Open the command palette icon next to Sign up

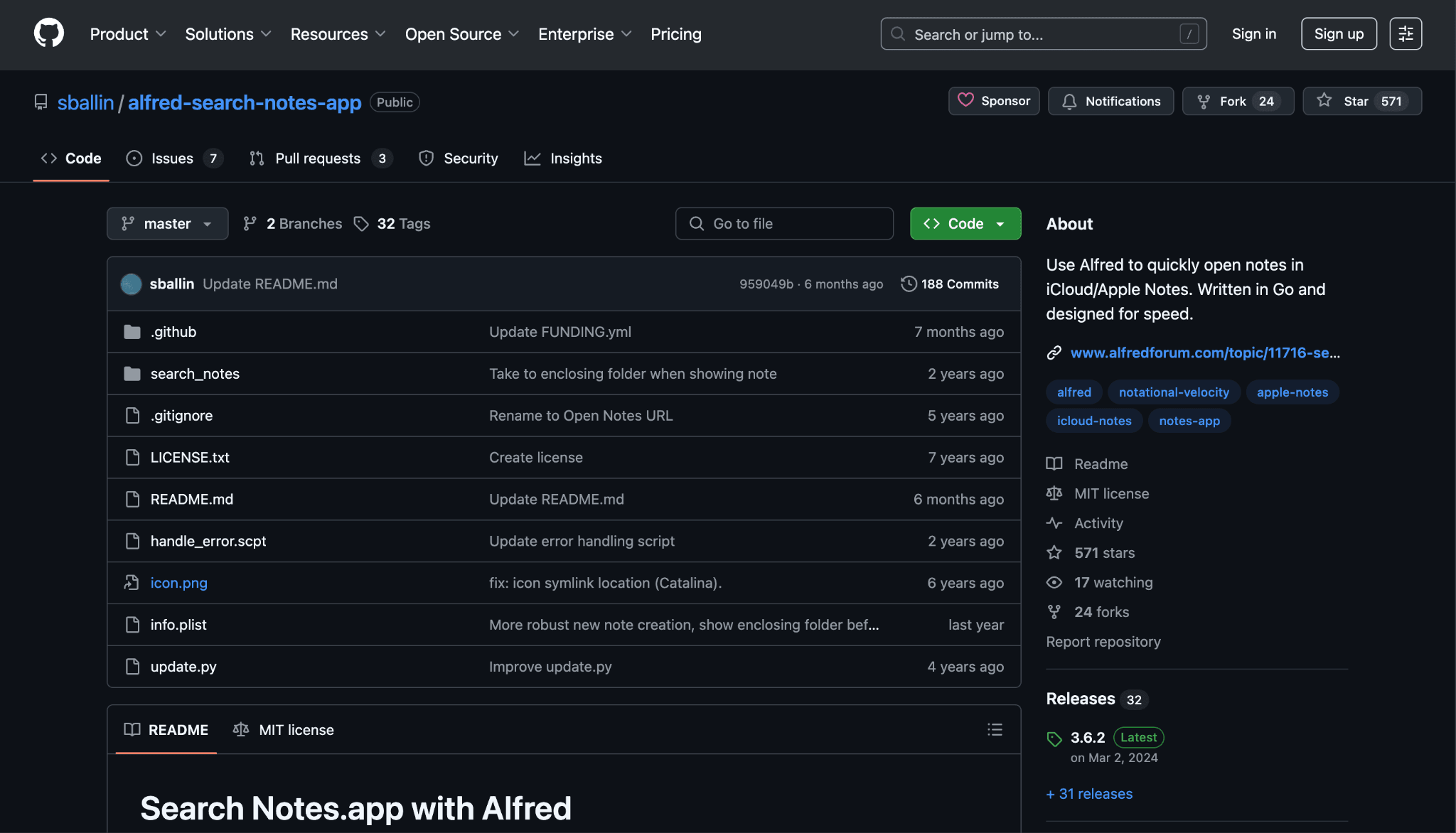pyautogui.click(x=1405, y=33)
